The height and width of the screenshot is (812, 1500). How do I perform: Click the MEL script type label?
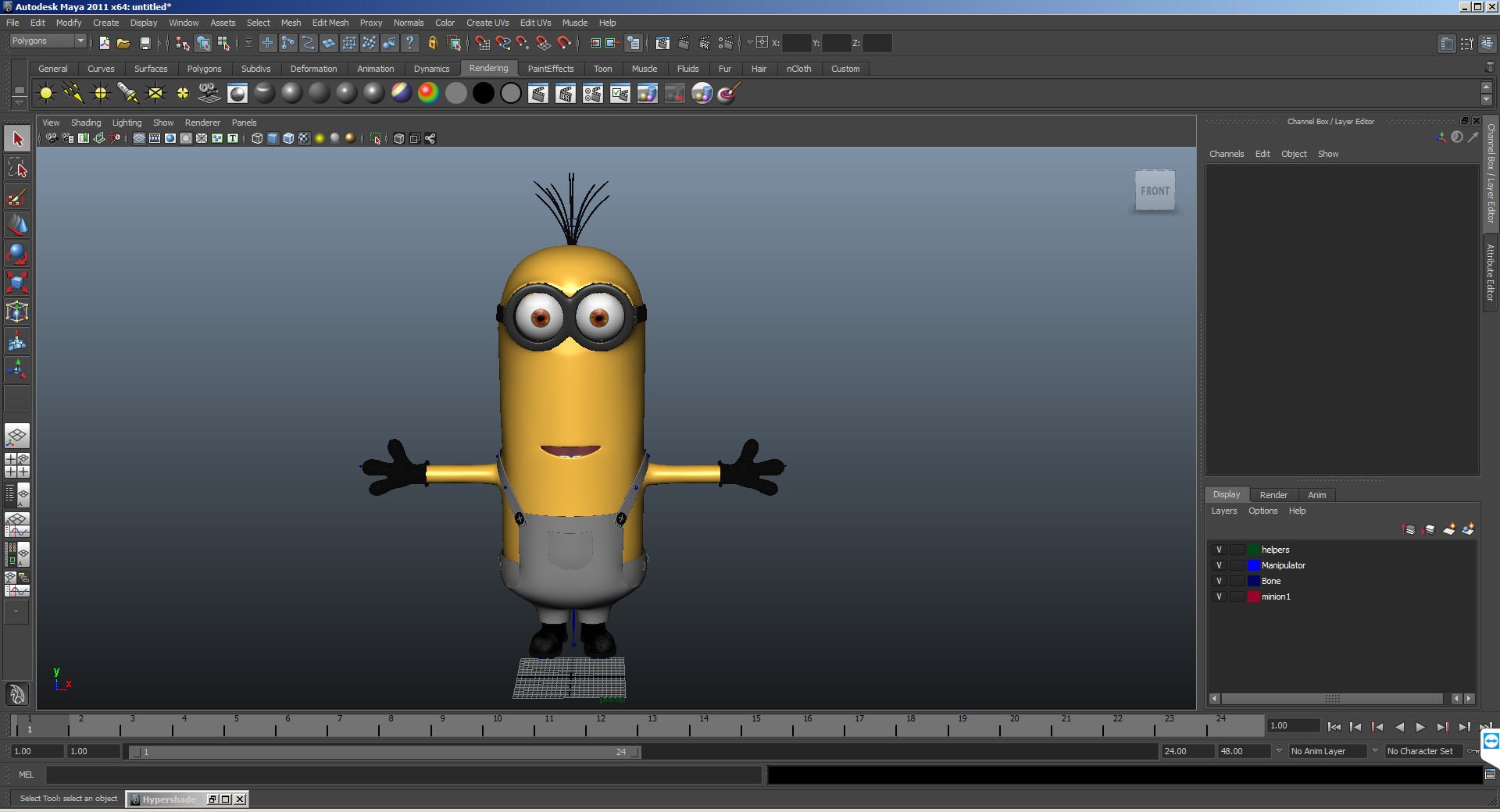(27, 775)
